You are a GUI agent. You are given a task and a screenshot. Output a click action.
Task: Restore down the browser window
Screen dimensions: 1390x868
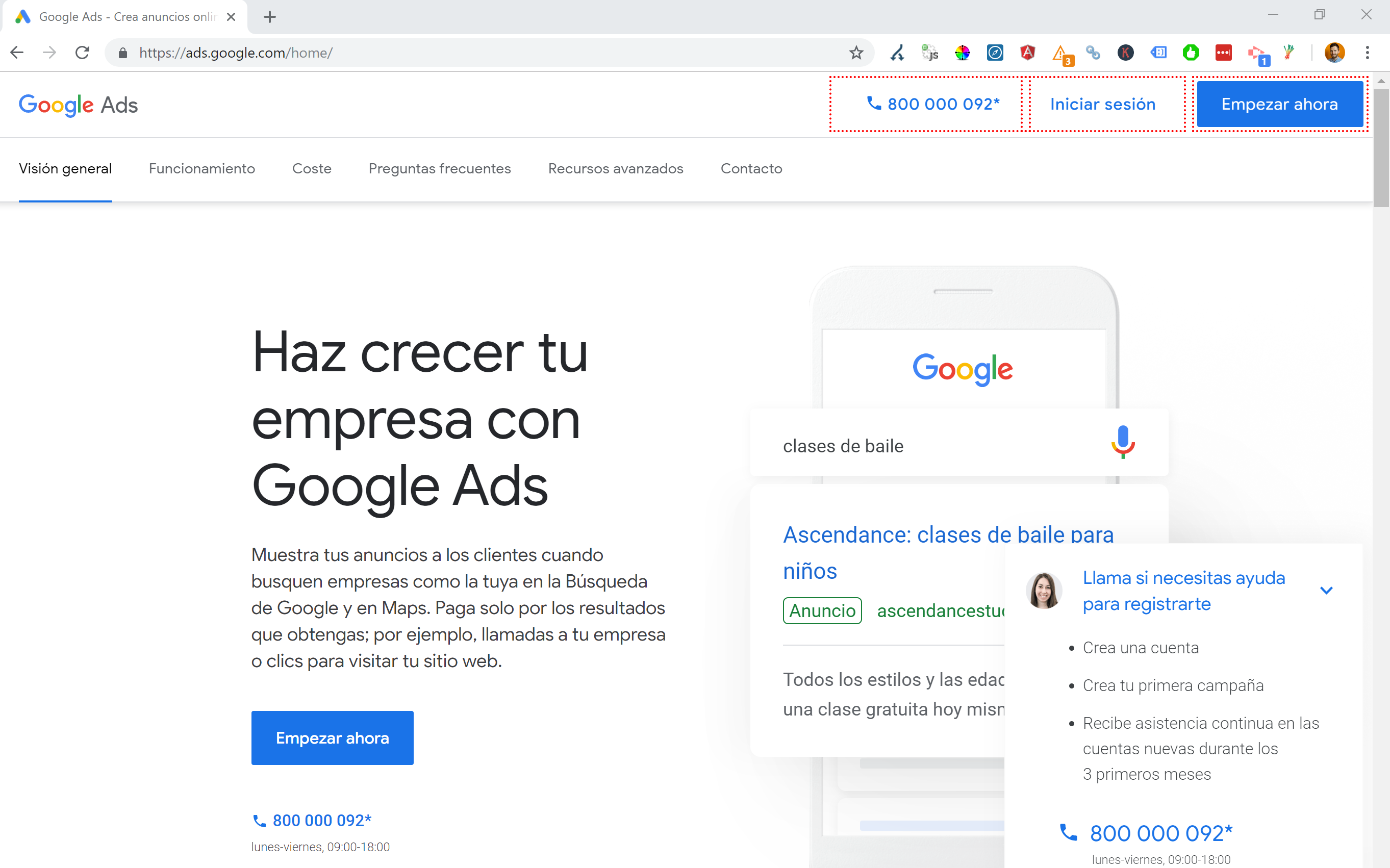click(x=1320, y=15)
